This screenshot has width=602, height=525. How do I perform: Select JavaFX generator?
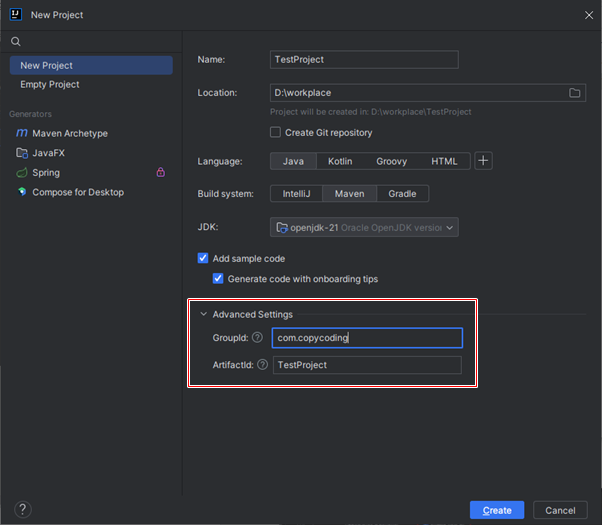(x=91, y=153)
